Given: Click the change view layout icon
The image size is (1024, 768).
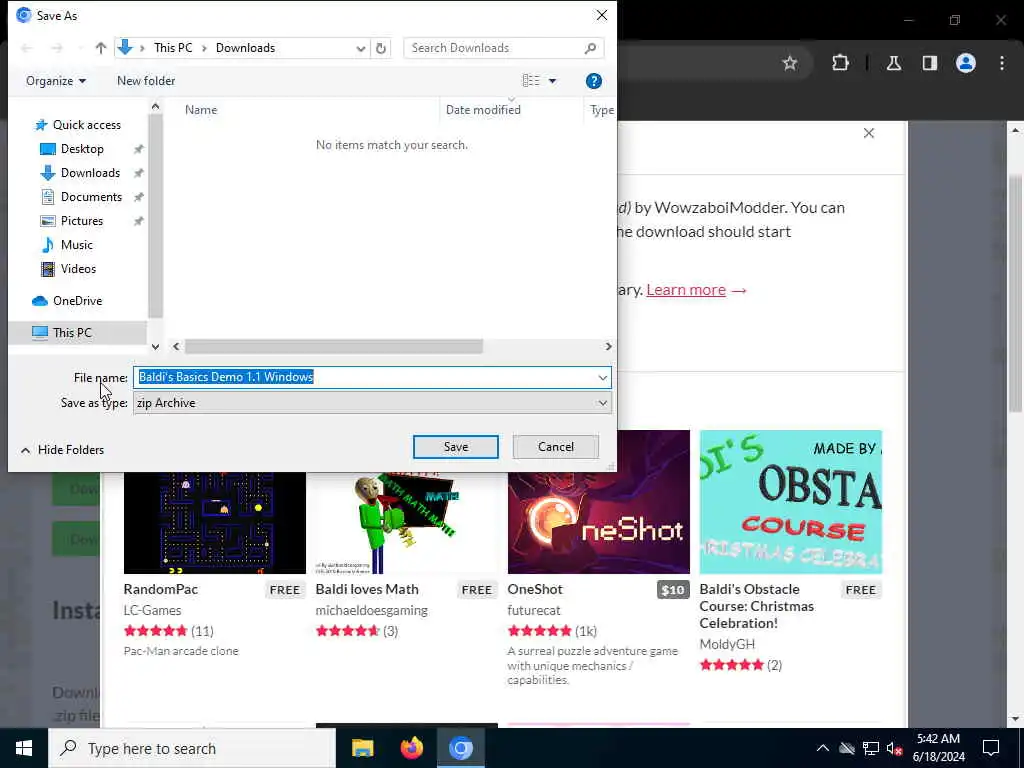Looking at the screenshot, I should (531, 80).
